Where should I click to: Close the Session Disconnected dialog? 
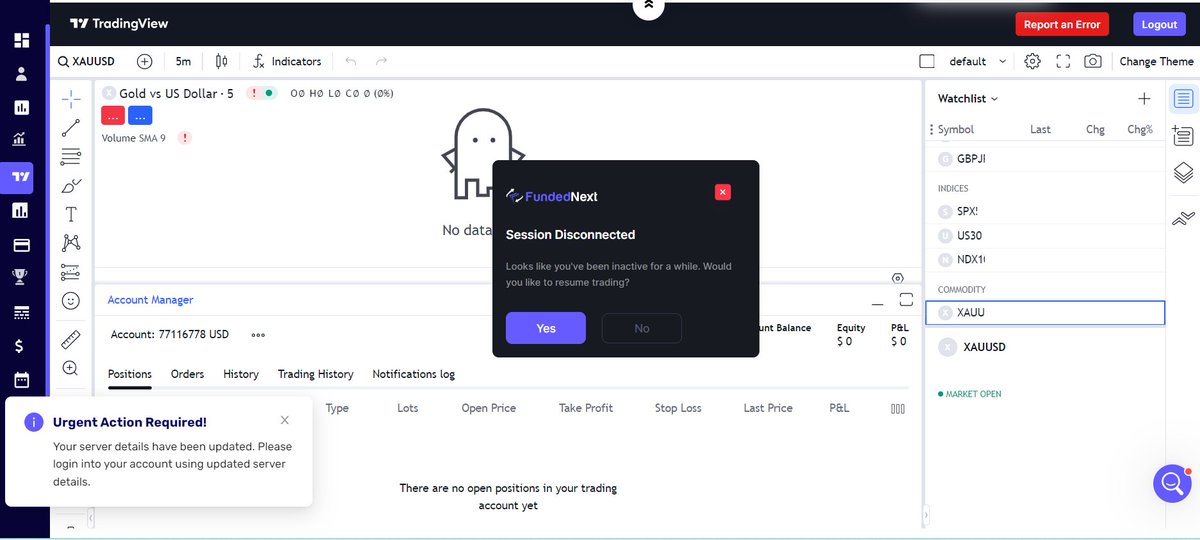coord(723,192)
